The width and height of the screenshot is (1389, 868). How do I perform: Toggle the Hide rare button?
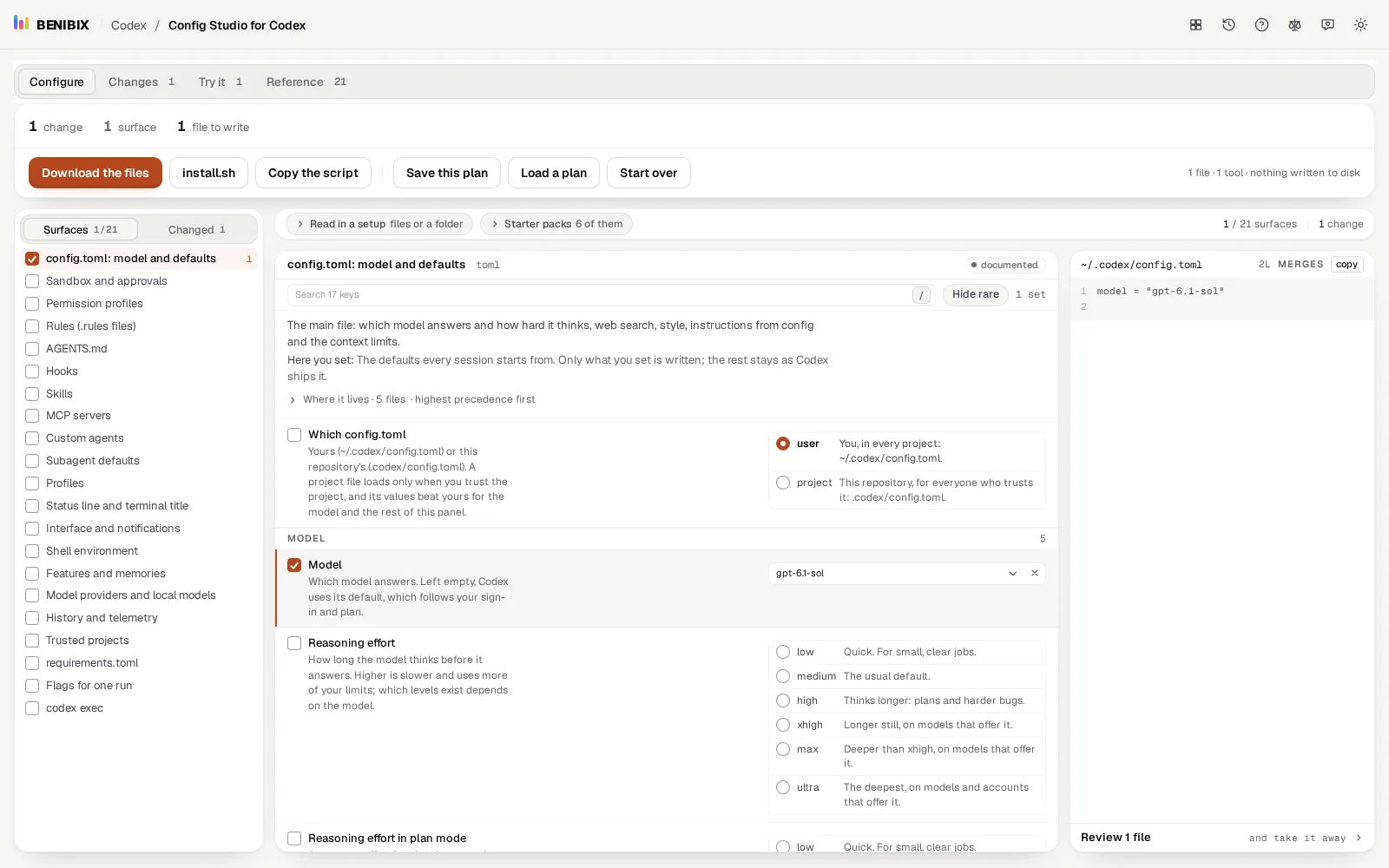pyautogui.click(x=975, y=294)
